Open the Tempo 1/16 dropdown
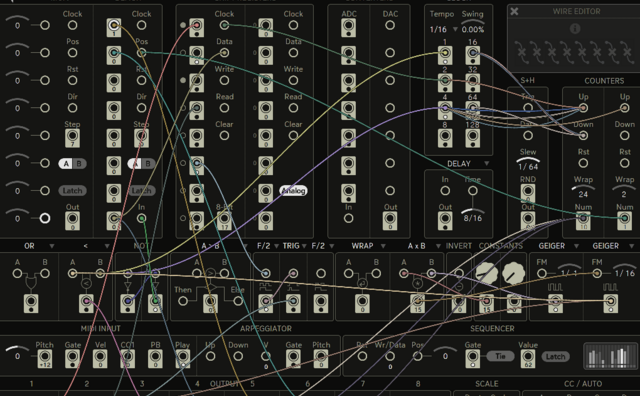The image size is (640, 396). [x=444, y=29]
